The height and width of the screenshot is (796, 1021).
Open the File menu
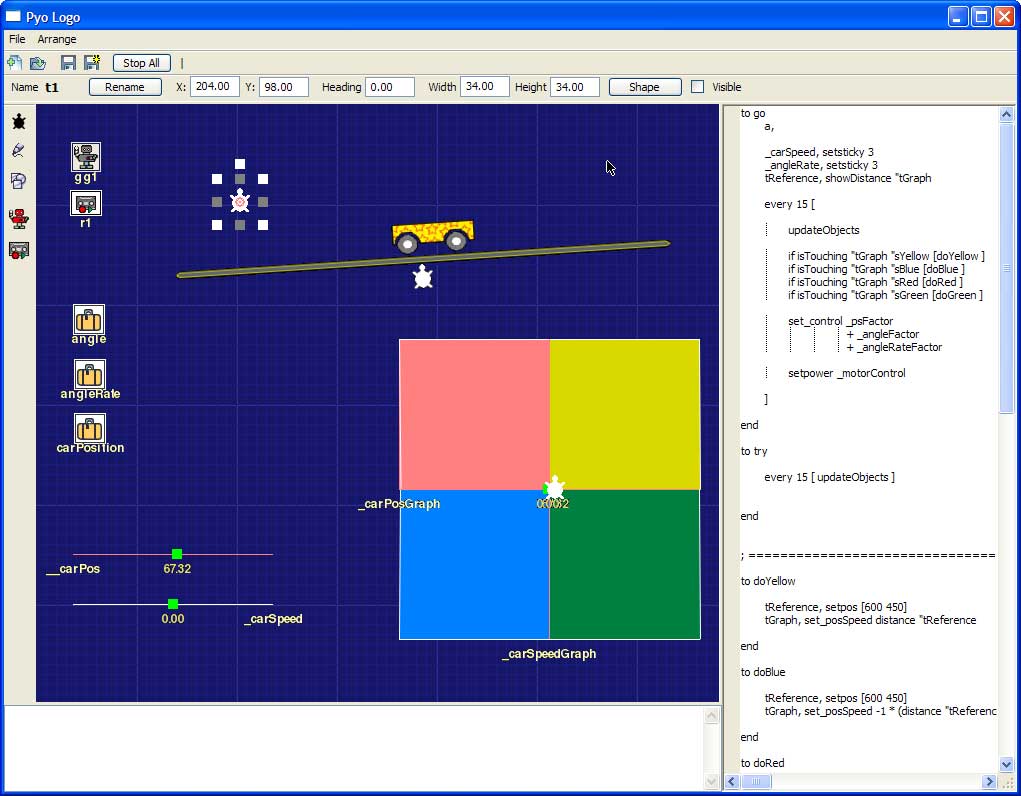(17, 39)
